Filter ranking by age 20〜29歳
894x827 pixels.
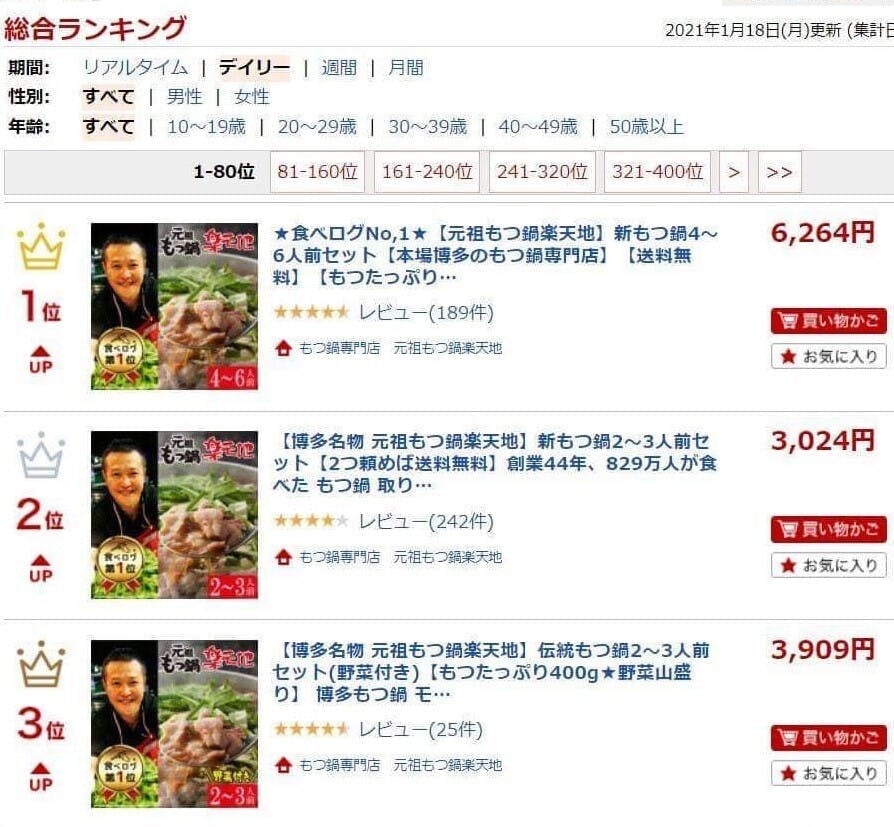pos(317,127)
